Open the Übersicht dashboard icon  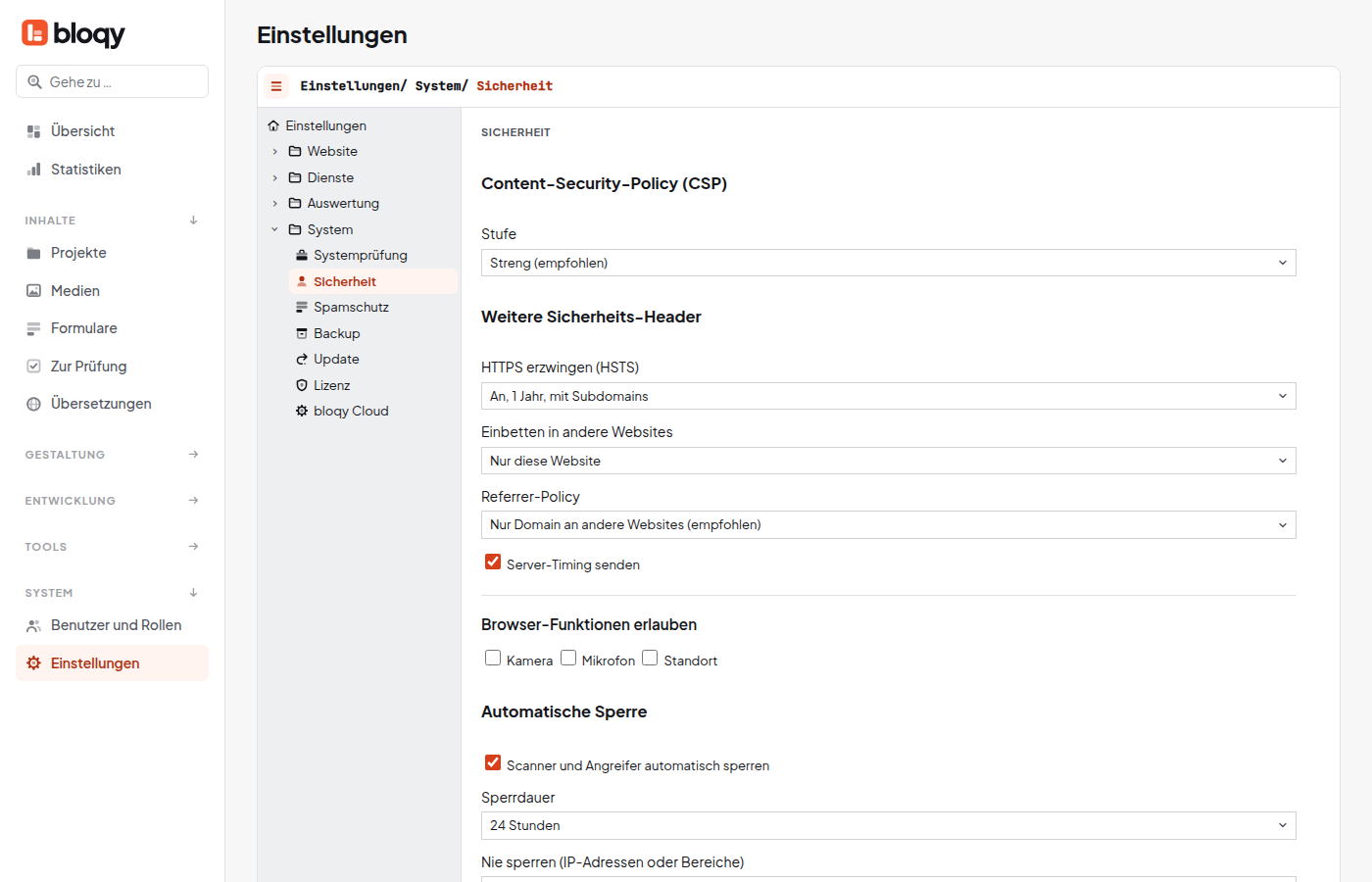point(33,131)
